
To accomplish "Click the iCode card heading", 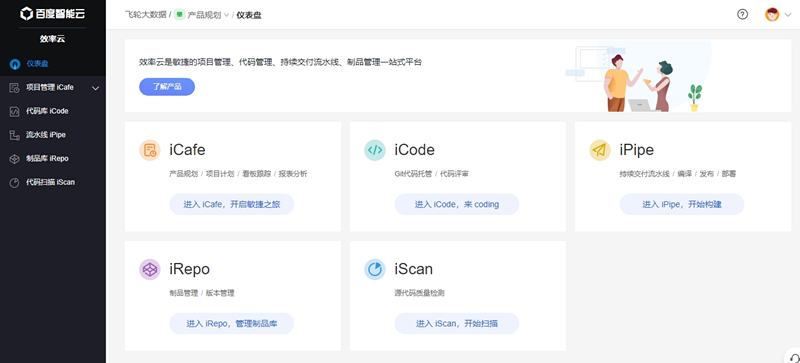I will (x=414, y=150).
